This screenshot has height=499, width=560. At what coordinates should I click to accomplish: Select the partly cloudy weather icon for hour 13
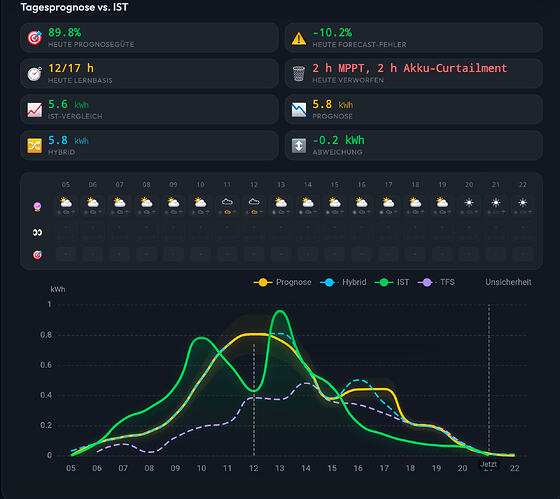point(281,203)
